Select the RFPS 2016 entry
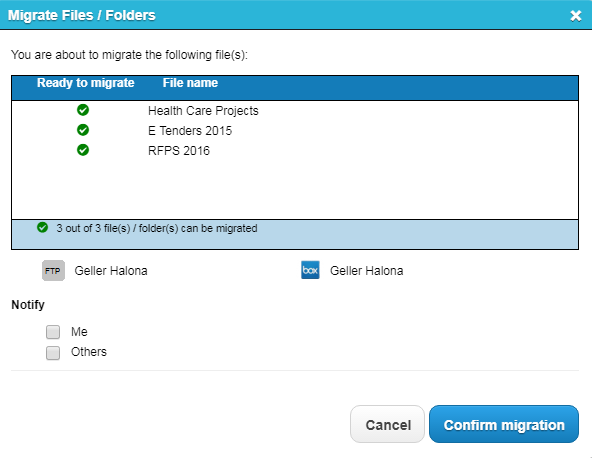592x458 pixels. [179, 151]
